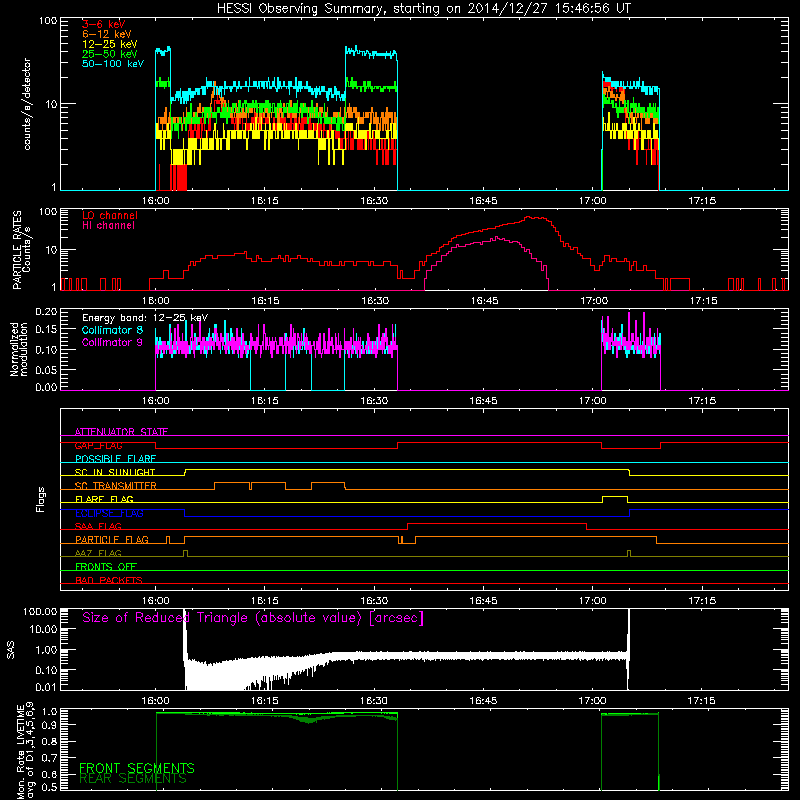Viewport: 800px width, 800px height.
Task: Click the Mon. Rate LIVETIME axis label
Action: (25, 750)
